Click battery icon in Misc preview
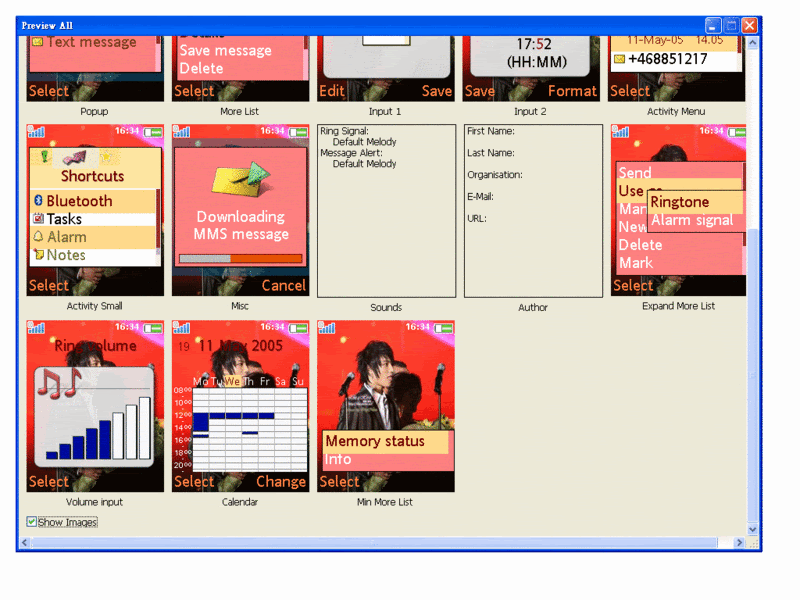Image resolution: width=800 pixels, height=600 pixels. [298, 133]
